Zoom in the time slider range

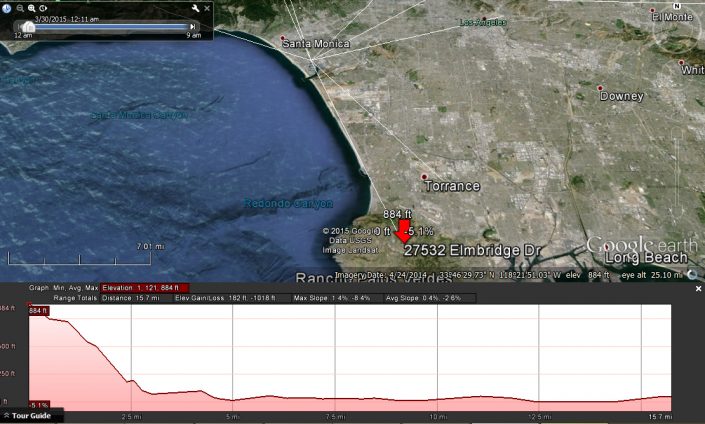click(31, 8)
